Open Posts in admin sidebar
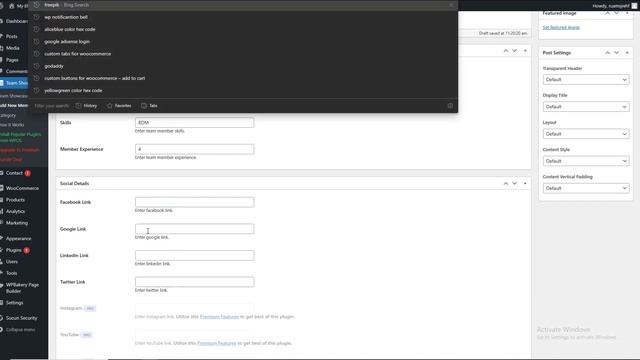Viewport: 640px width, 360px height. coord(11,36)
